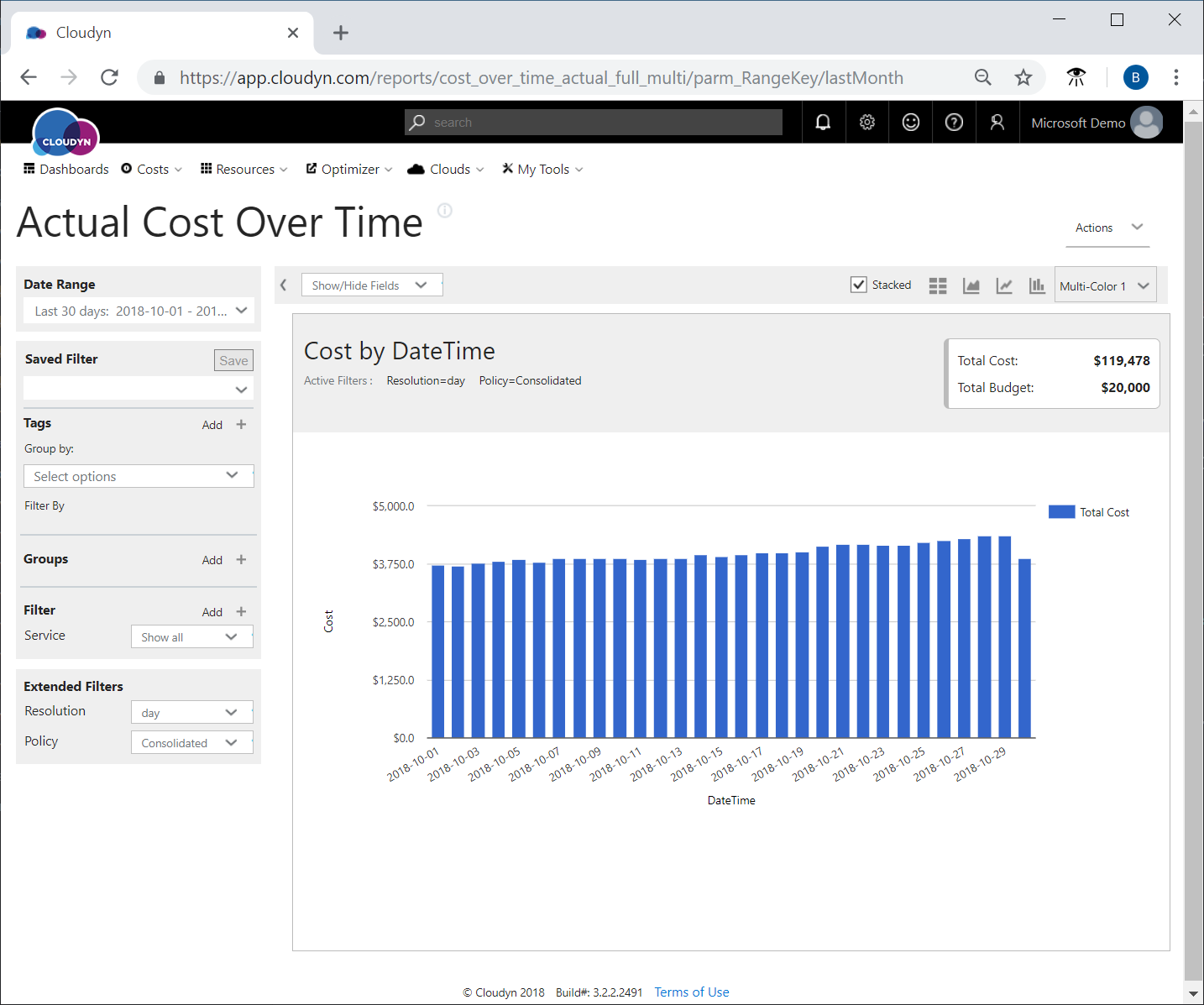Open the Clouds menu
Viewport: 1204px width, 1005px height.
446,170
